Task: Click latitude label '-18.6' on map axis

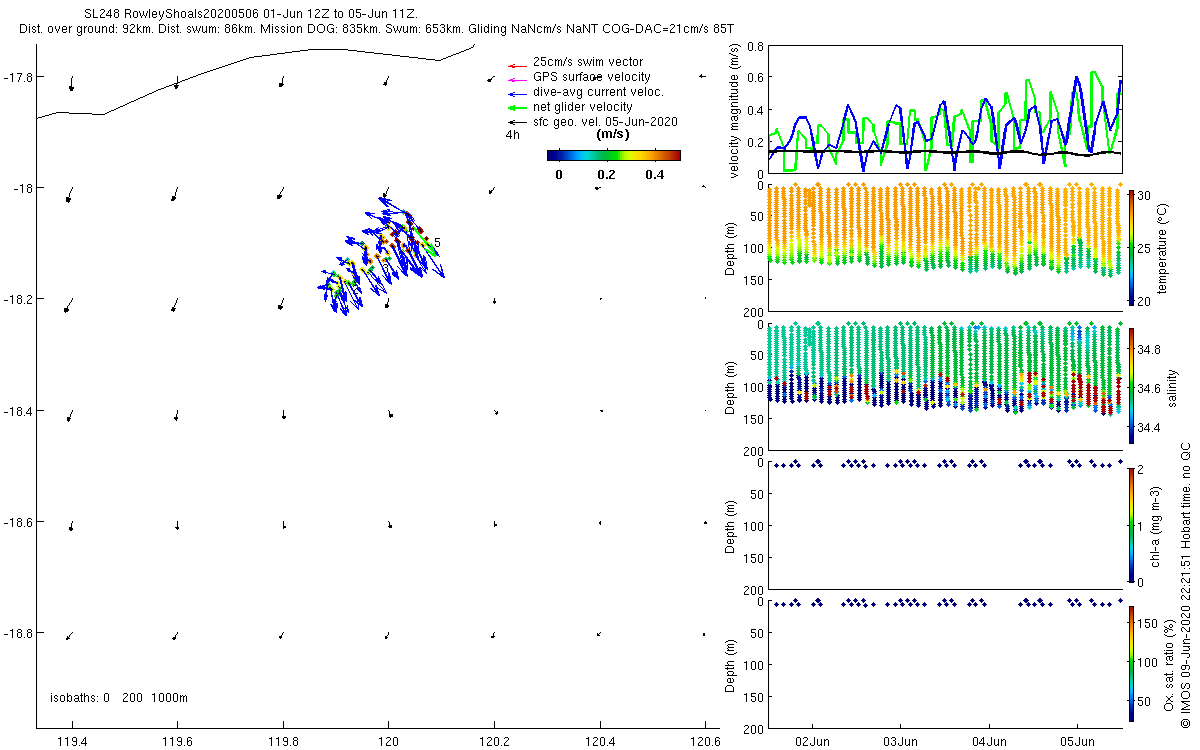Action: (18, 522)
